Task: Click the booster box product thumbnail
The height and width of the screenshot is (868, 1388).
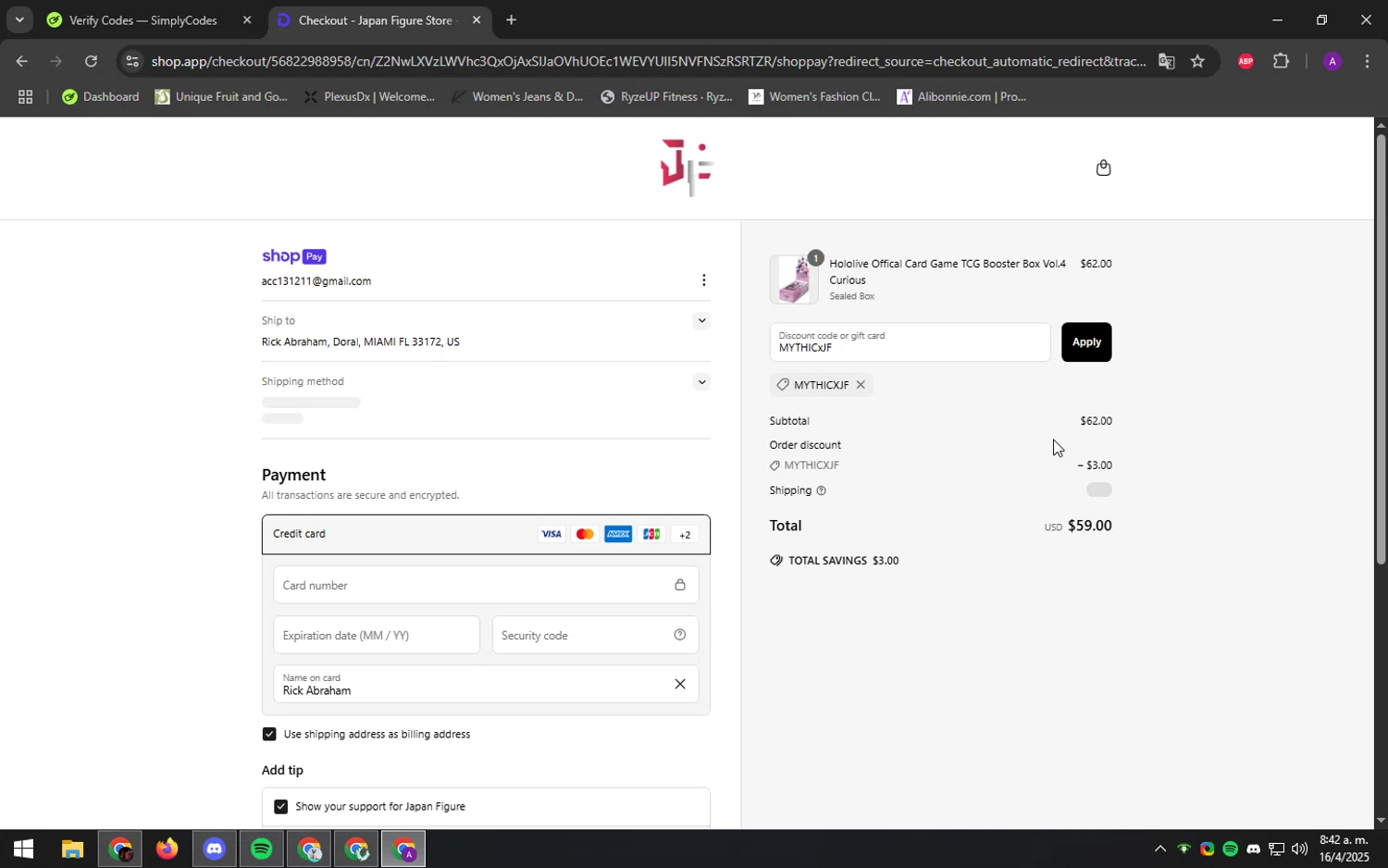Action: pyautogui.click(x=794, y=279)
